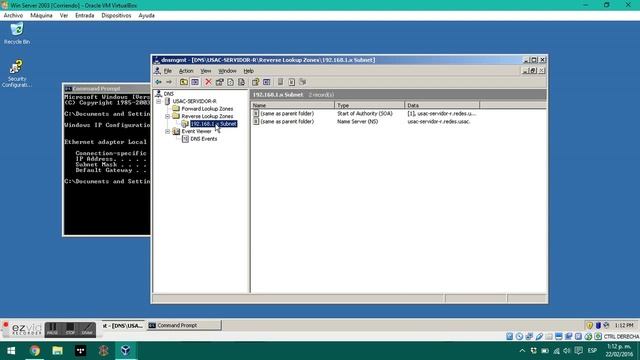This screenshot has width=640, height=360.
Task: Select USAC-SERVIDOR-R in the console tree
Action: coord(194,101)
